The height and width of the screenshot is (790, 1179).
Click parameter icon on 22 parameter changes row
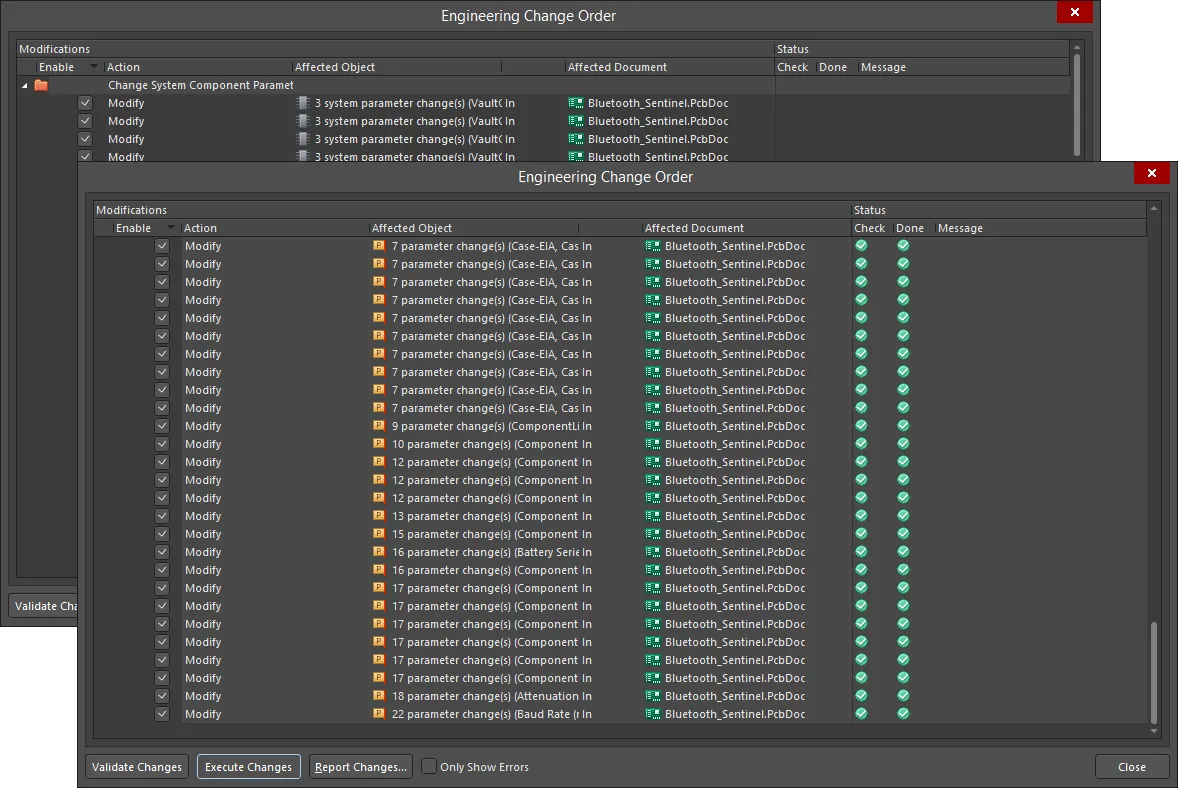[379, 714]
